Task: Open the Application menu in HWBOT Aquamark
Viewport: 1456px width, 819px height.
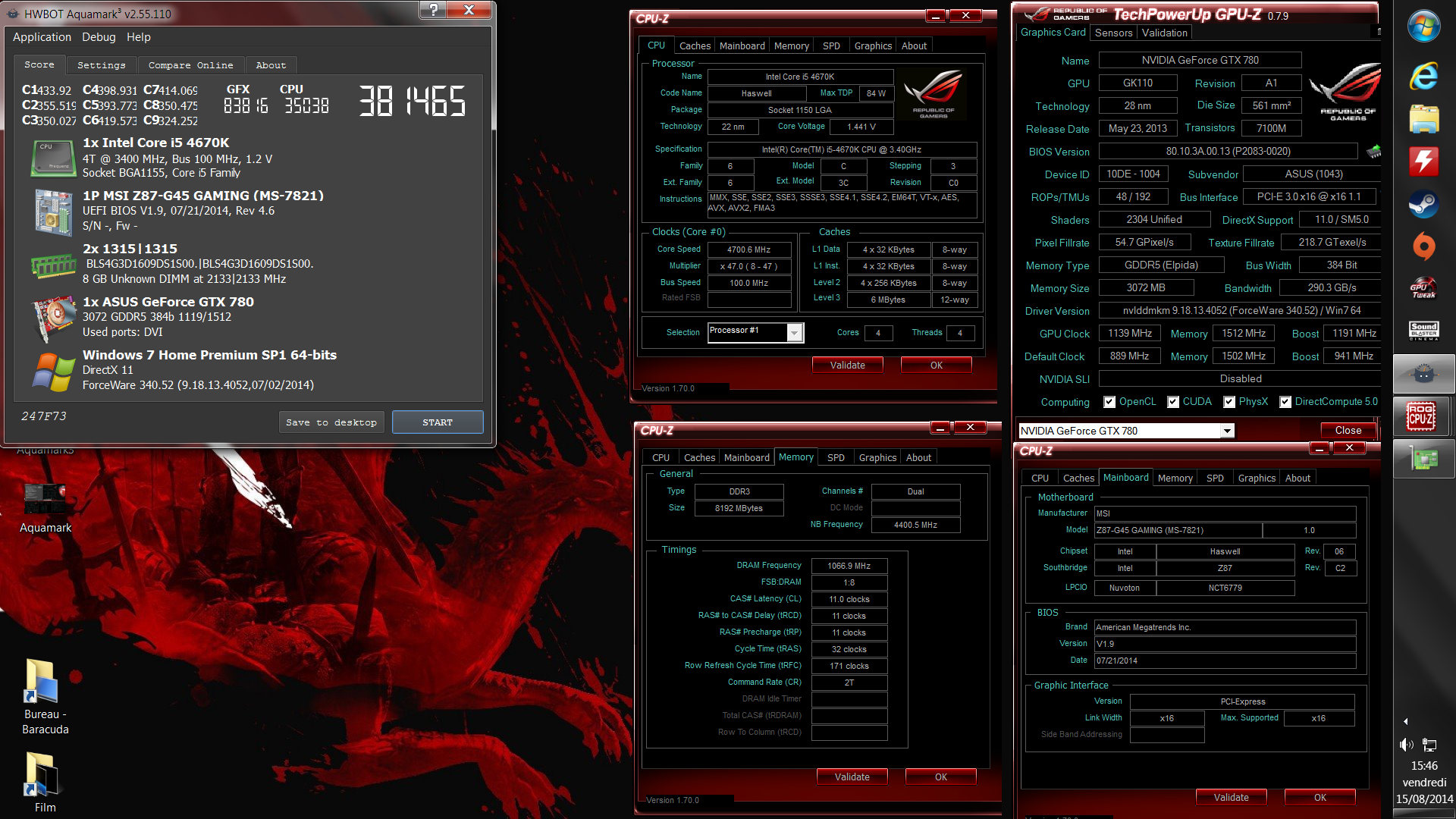Action: pyautogui.click(x=42, y=37)
